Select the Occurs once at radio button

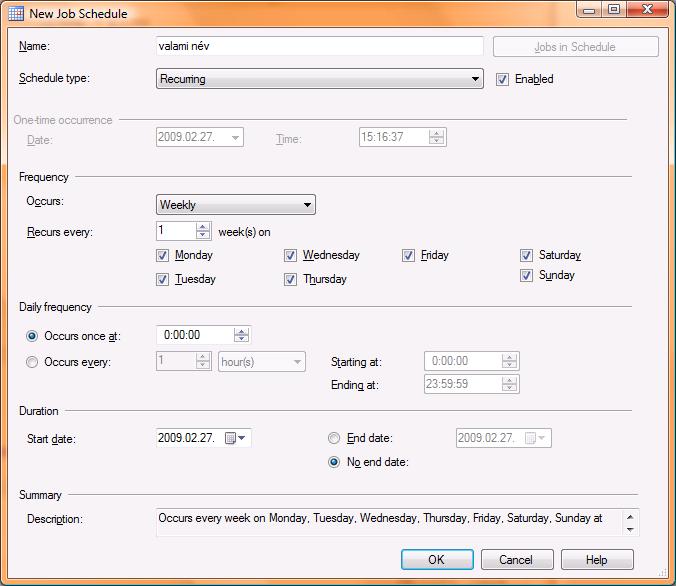point(32,336)
